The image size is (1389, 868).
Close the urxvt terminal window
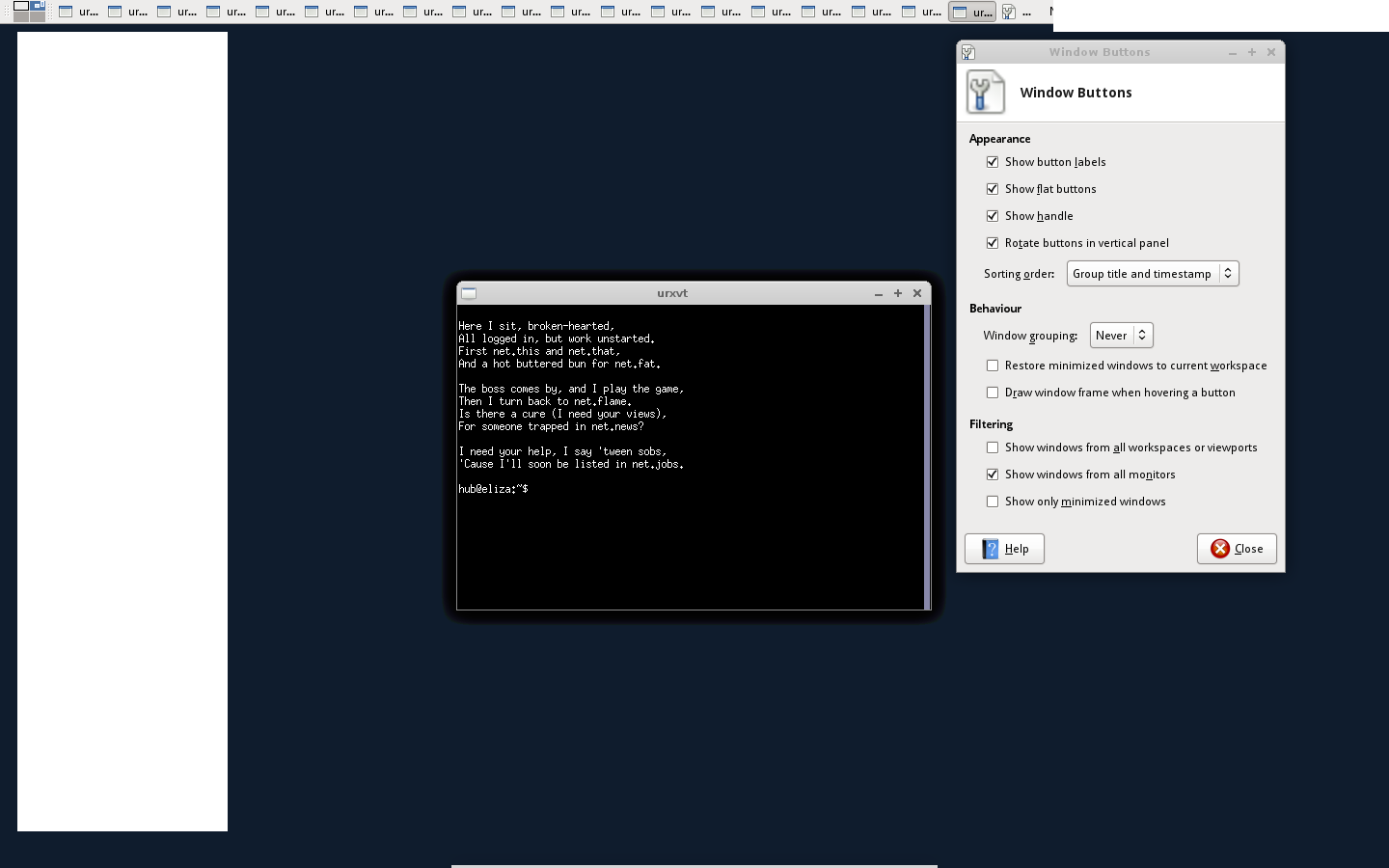tap(917, 293)
